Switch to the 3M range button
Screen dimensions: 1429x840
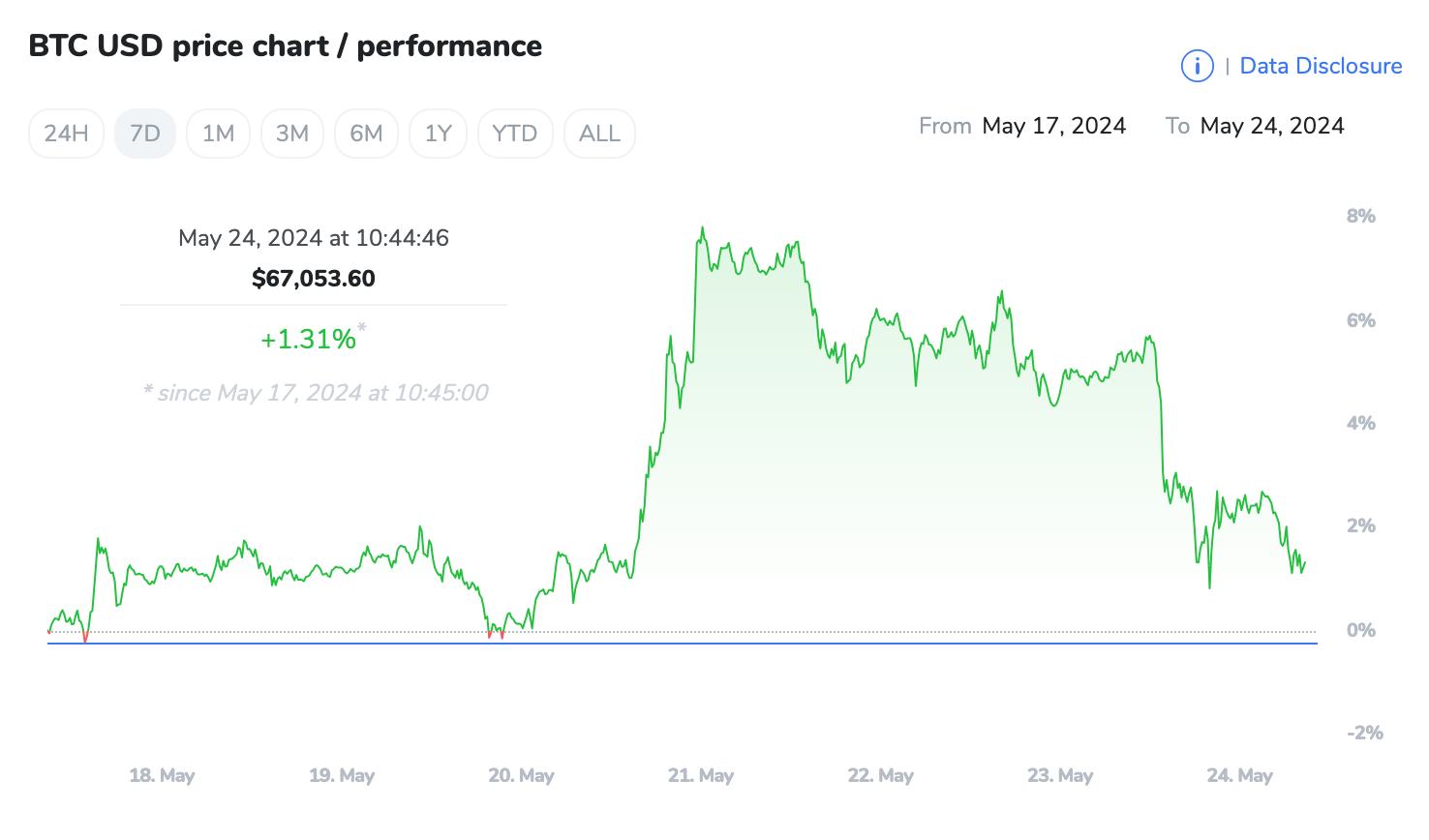292,134
